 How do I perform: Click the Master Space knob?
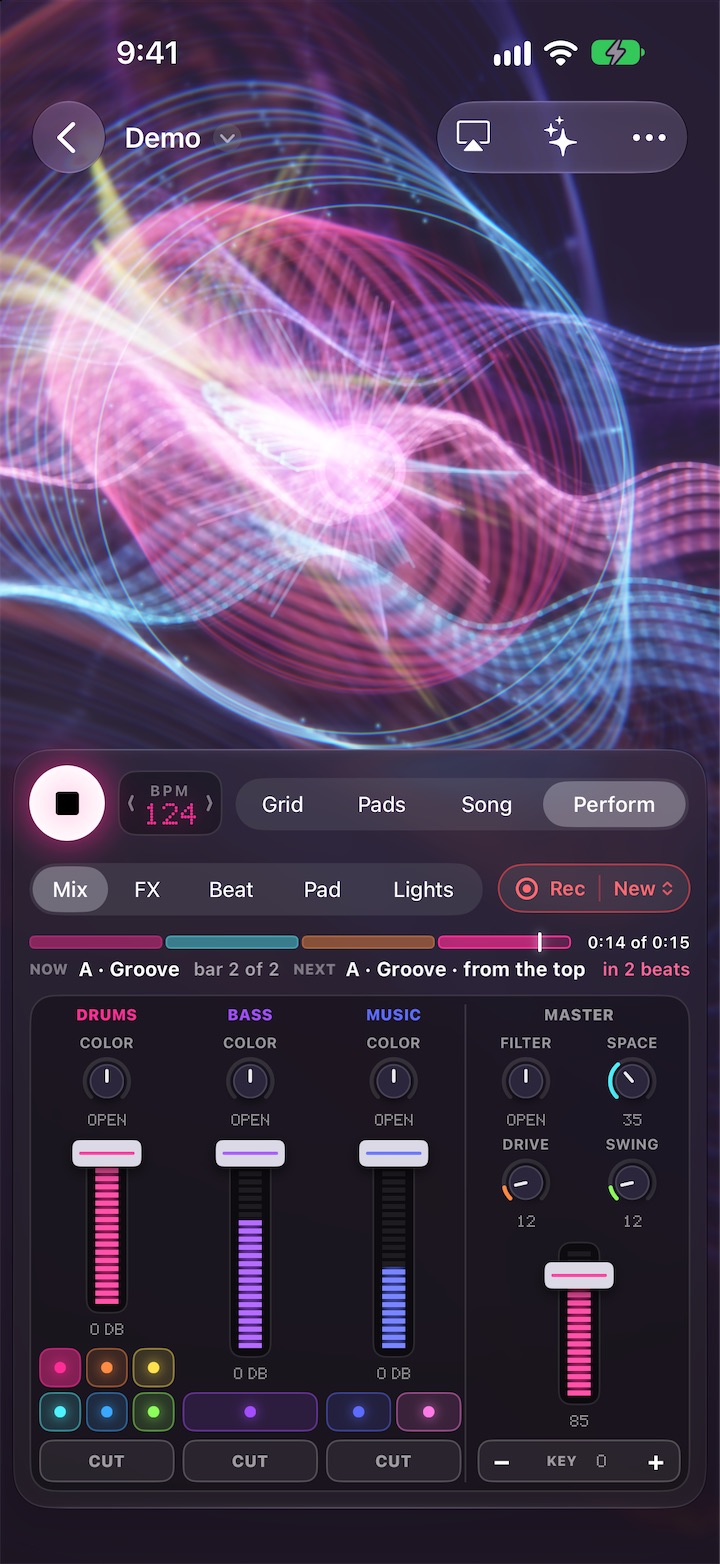point(632,1080)
